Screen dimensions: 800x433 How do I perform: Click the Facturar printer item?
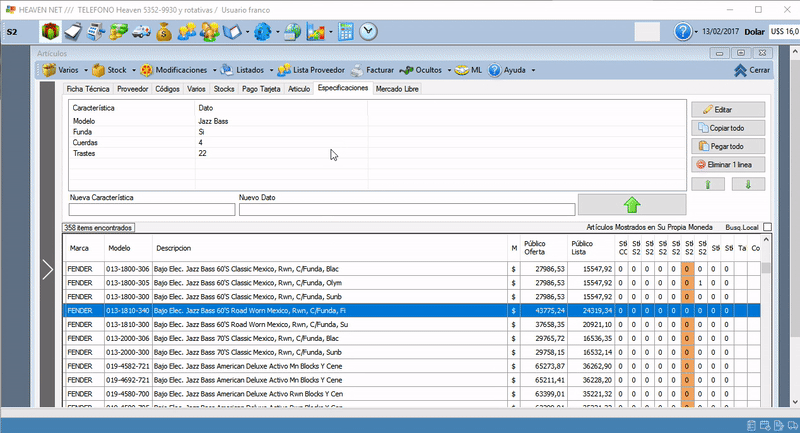372,70
